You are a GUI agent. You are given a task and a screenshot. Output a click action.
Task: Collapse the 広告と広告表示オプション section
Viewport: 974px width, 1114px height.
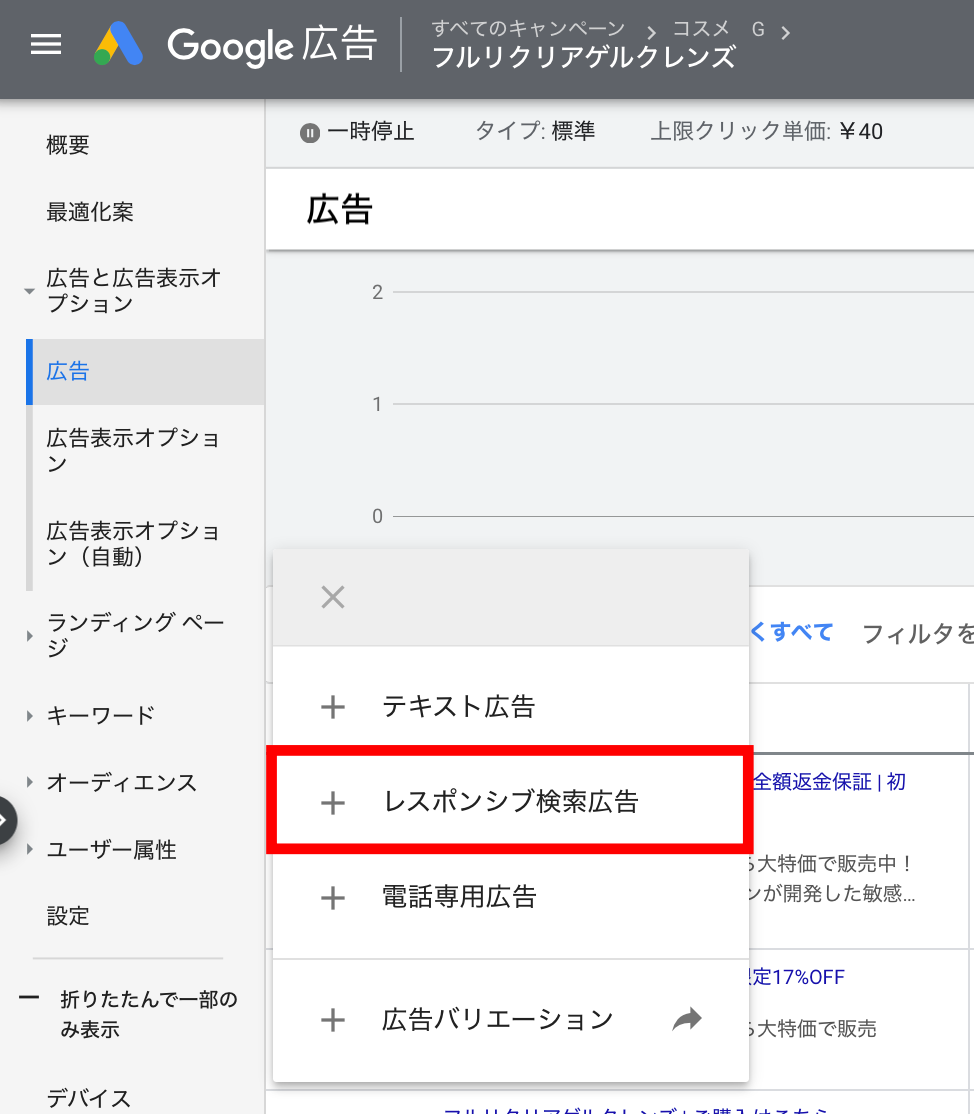pos(29,291)
